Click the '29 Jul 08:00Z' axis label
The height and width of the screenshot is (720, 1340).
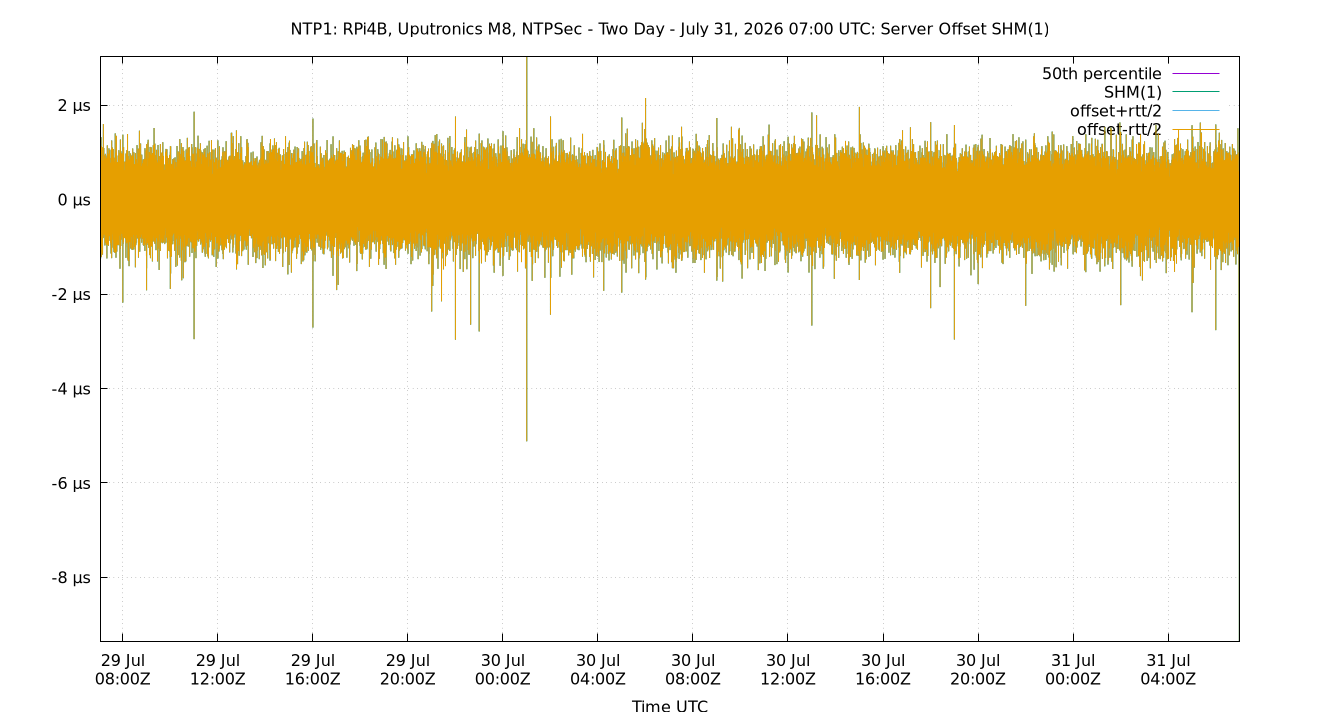[x=122, y=669]
